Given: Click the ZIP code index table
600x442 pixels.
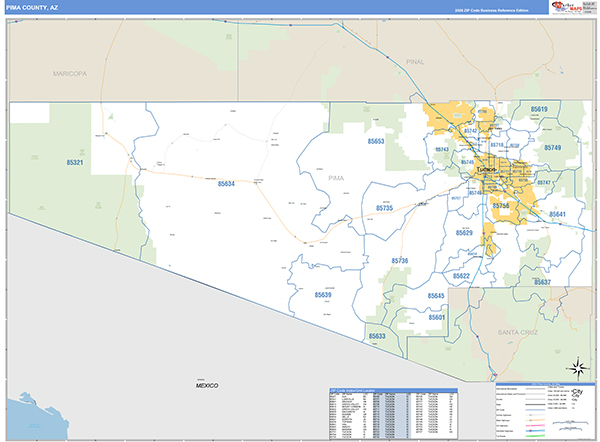Looking at the screenshot, I should [393, 414].
